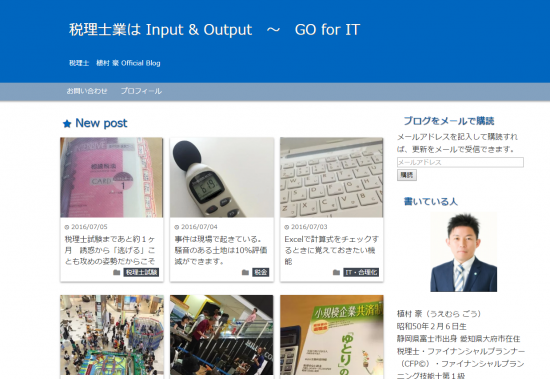Click the clock icon next to 2016/07/05

[x=67, y=227]
